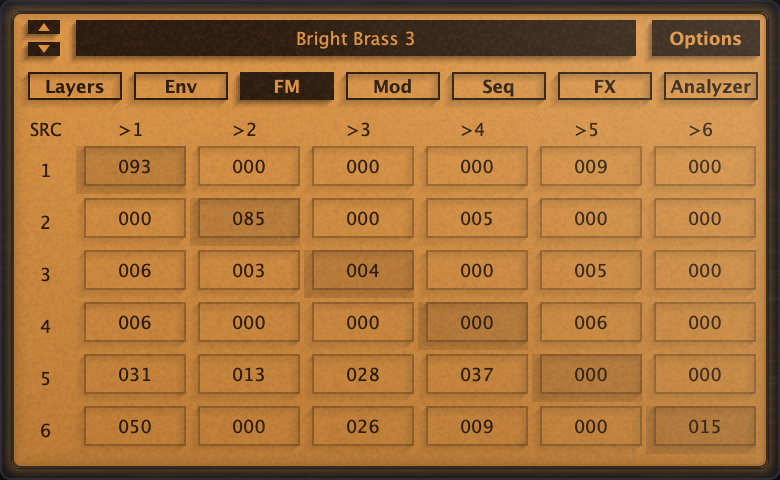Screen dimensions: 780x480
Task: Click source 3 to >2 cell 003
Action: coord(249,270)
